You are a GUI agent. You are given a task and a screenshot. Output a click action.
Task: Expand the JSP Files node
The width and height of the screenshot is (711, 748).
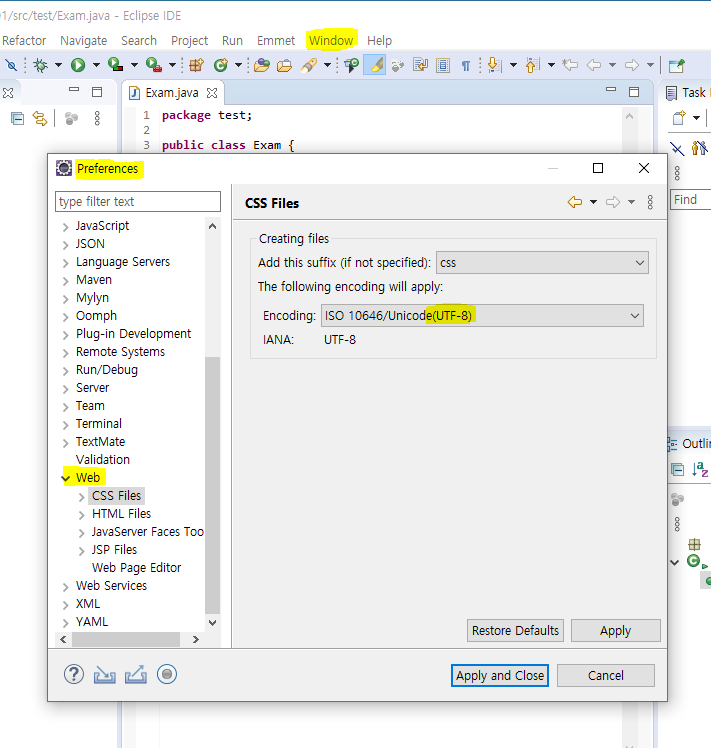82,551
